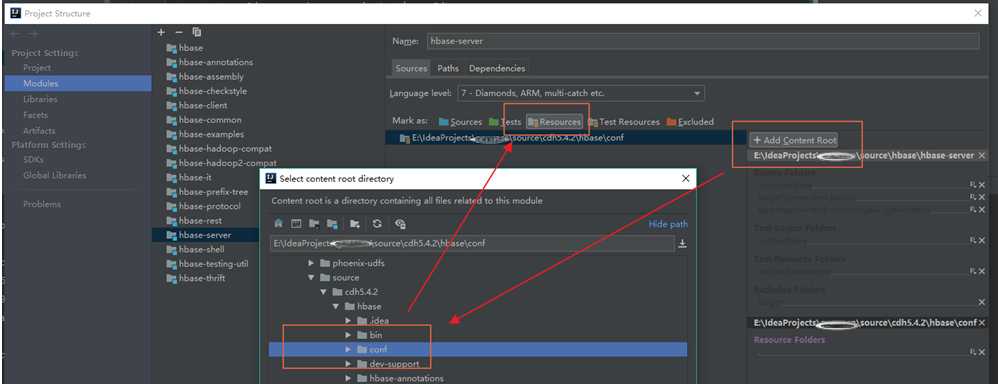The height and width of the screenshot is (384, 998).
Task: Select the hbase-common module
Action: coord(204,120)
